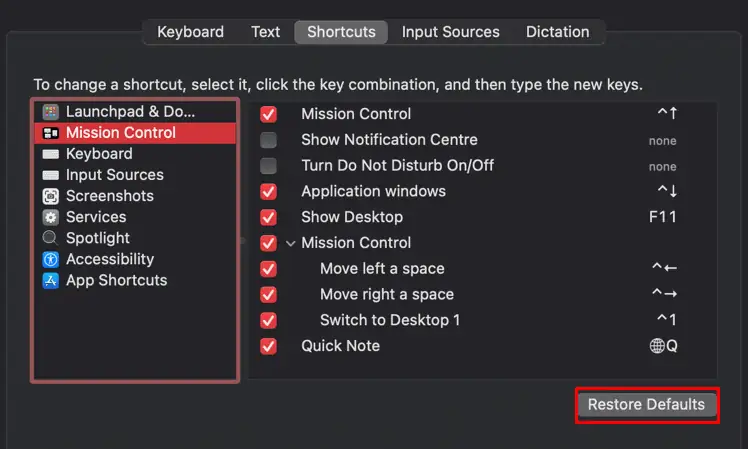Screen dimensions: 748x449
Task: Disable the Show Desktop shortcut checkbox
Action: point(268,218)
